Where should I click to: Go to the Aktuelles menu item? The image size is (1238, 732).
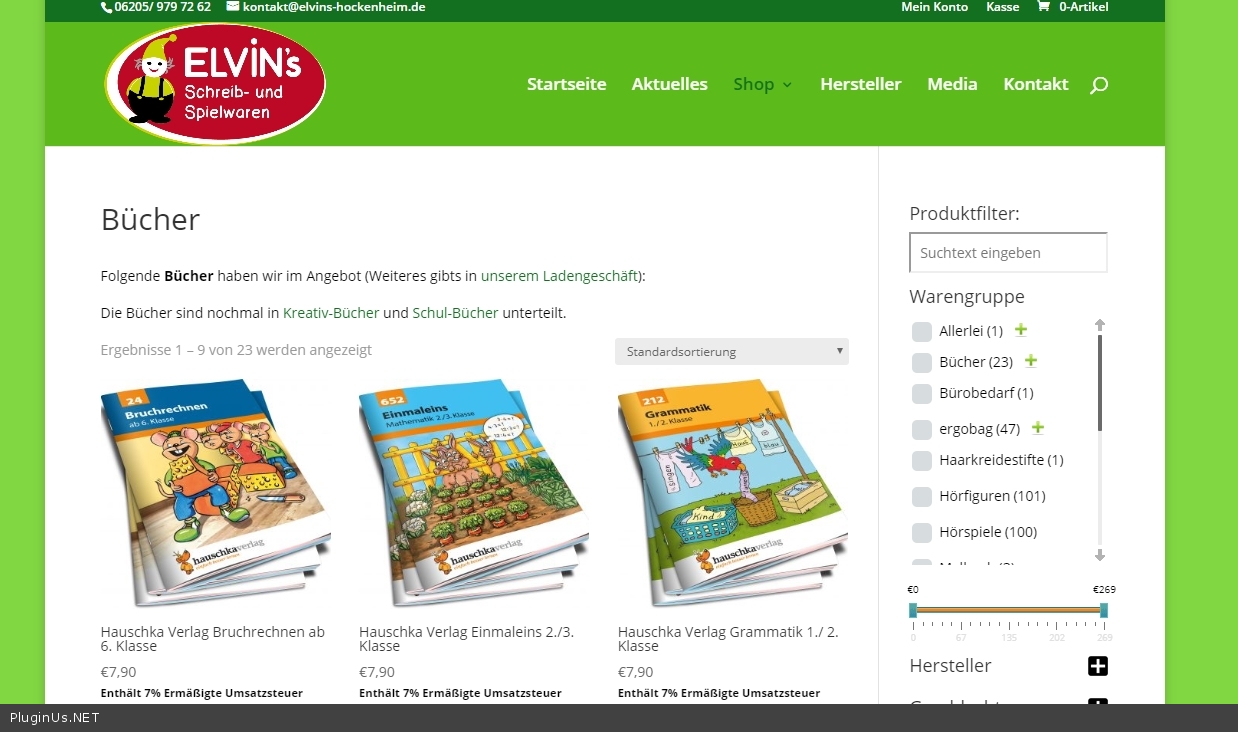(x=669, y=84)
